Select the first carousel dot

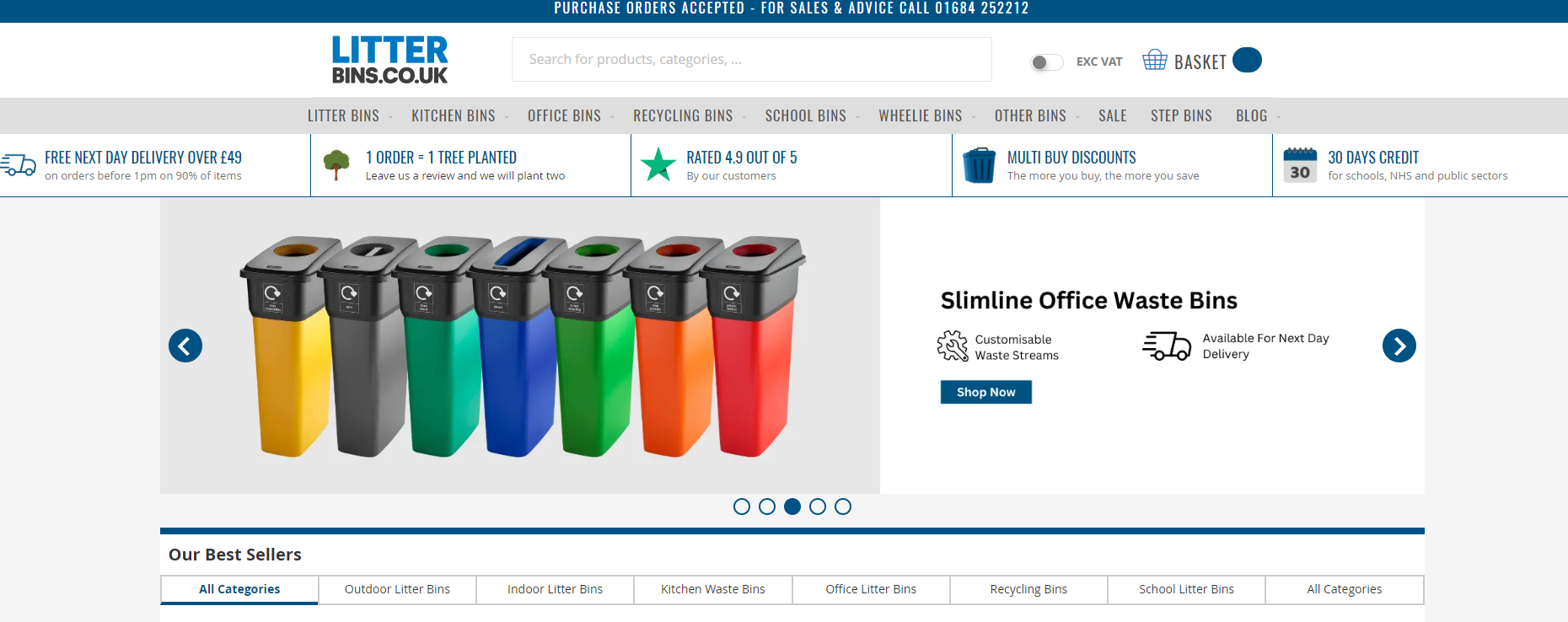pos(742,507)
